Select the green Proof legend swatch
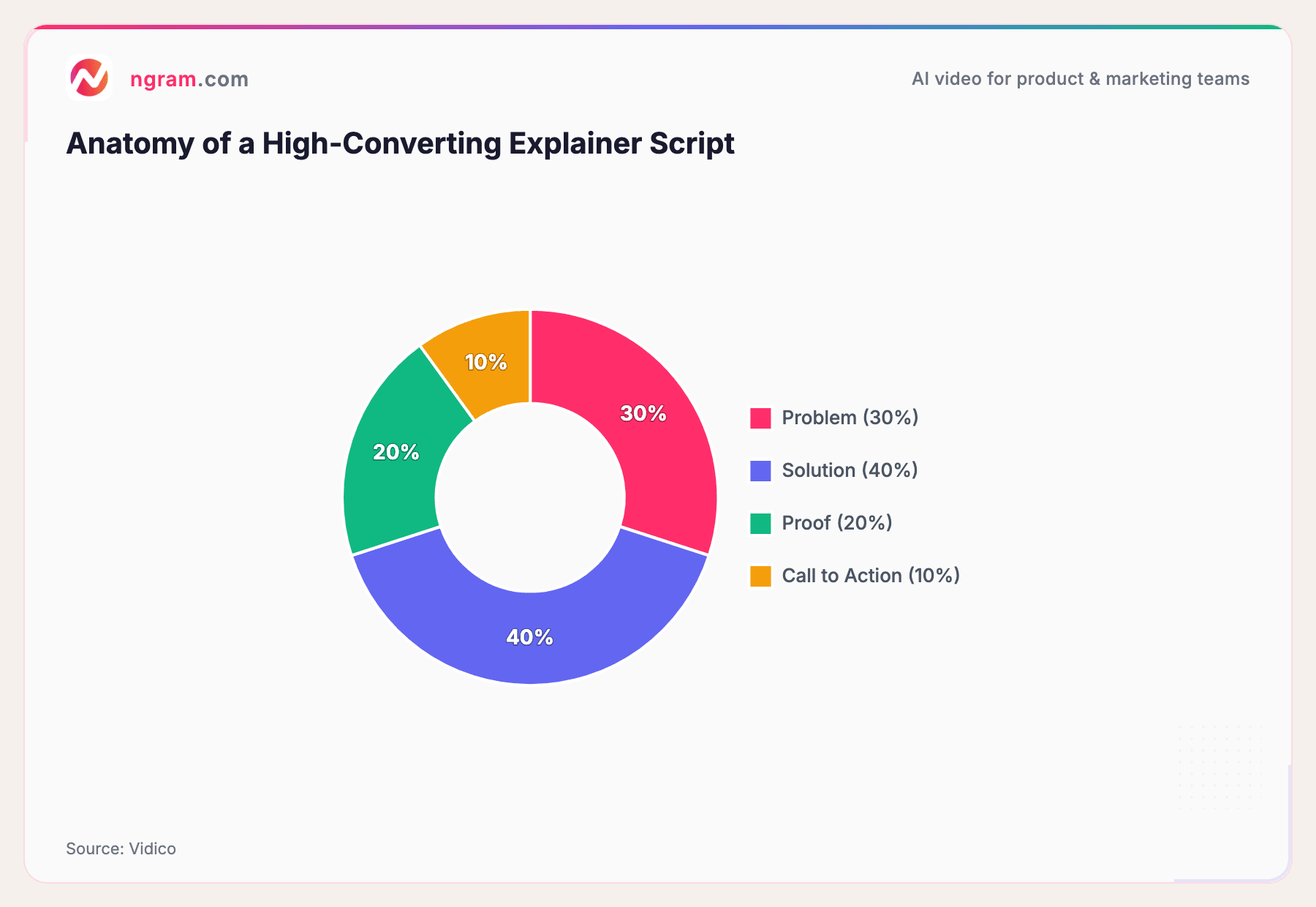 click(760, 522)
